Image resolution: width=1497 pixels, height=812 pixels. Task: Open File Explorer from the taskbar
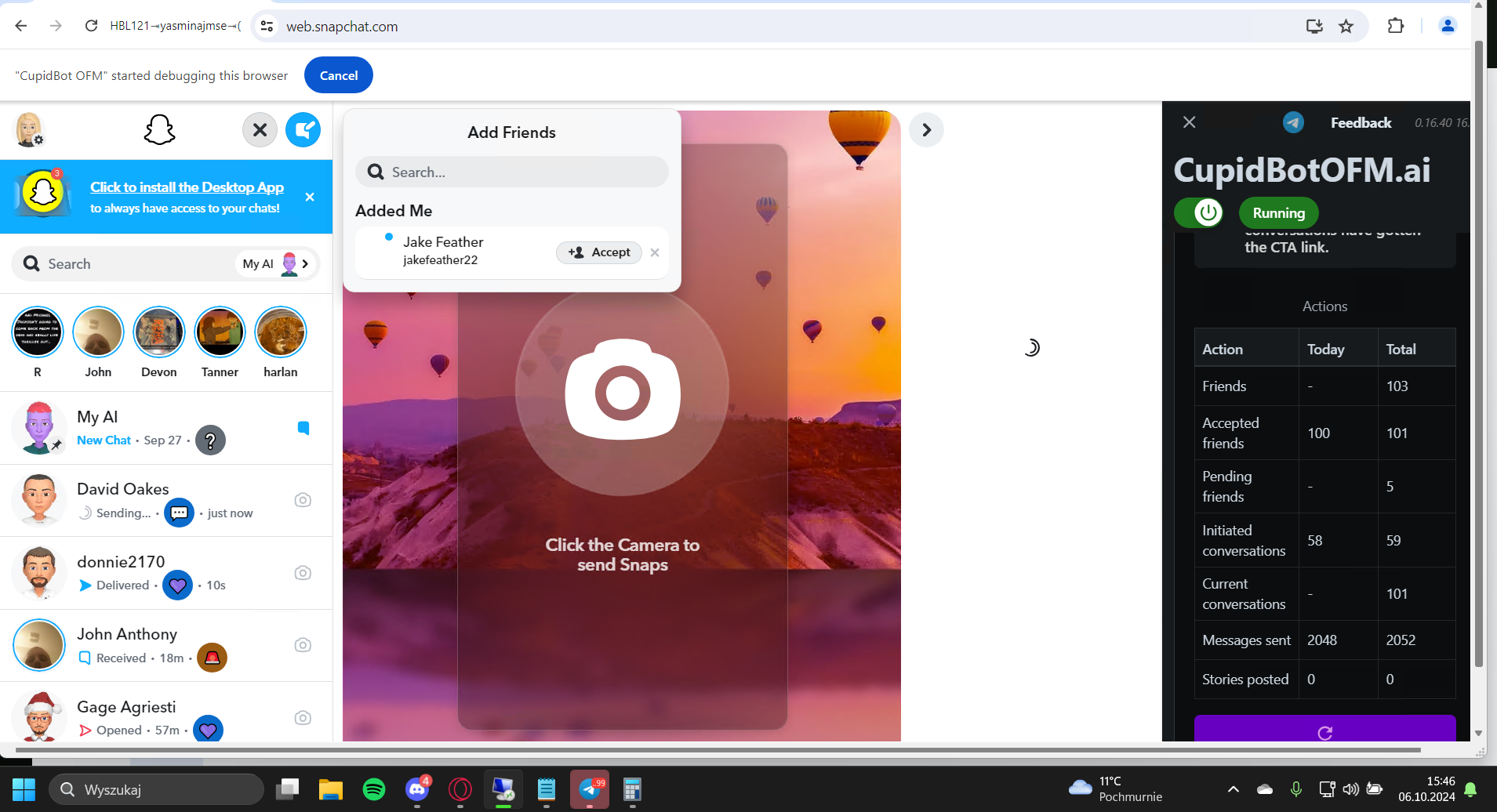[331, 789]
